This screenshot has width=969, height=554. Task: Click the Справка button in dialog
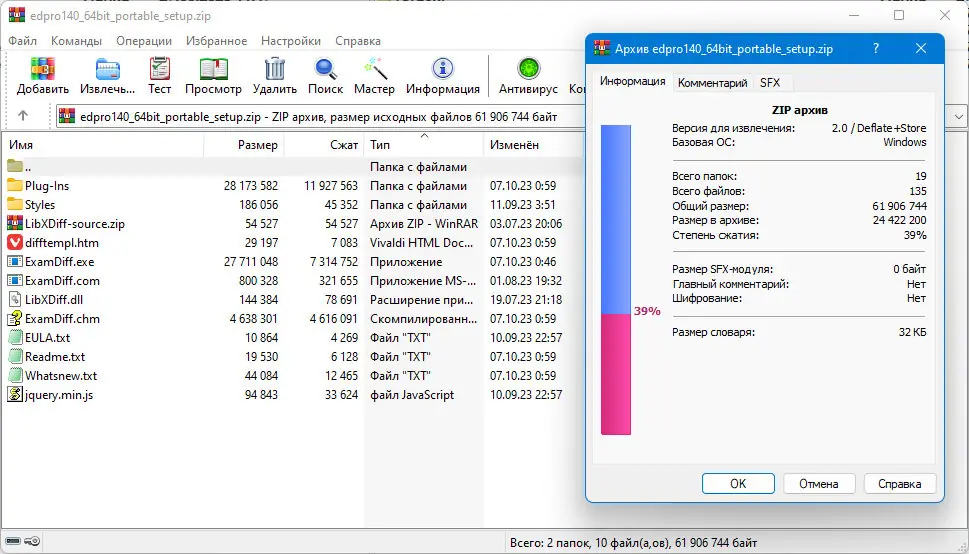pyautogui.click(x=900, y=484)
